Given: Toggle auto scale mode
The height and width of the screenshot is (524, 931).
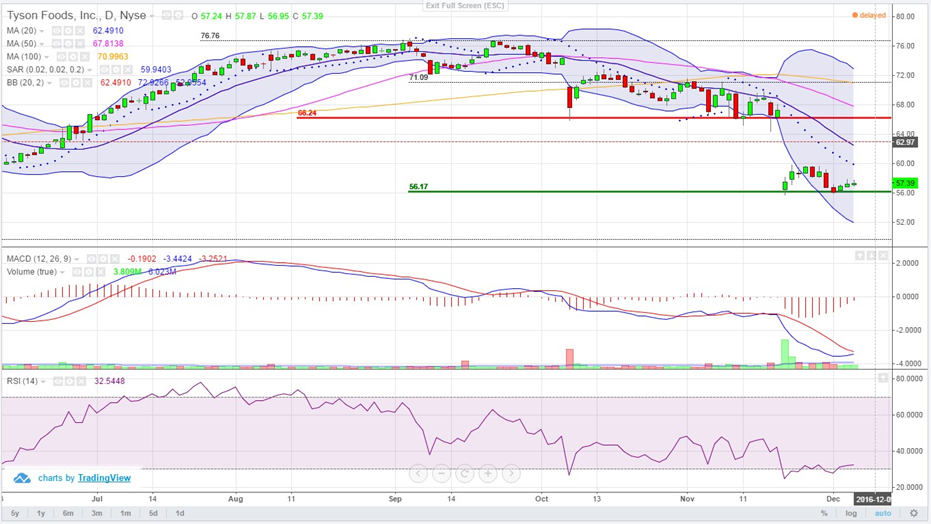Looking at the screenshot, I should coord(882,513).
